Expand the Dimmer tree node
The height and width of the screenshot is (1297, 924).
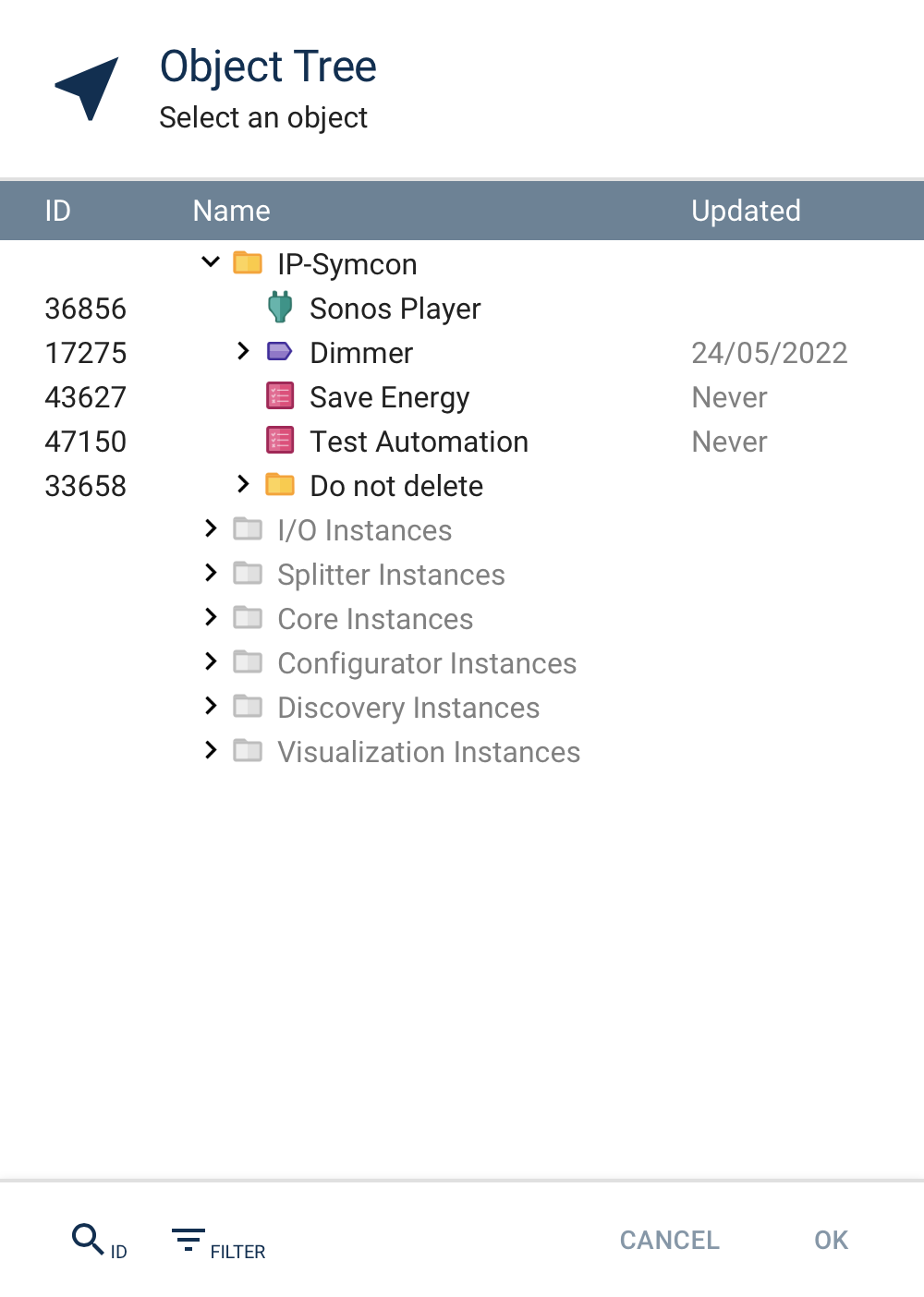[243, 351]
